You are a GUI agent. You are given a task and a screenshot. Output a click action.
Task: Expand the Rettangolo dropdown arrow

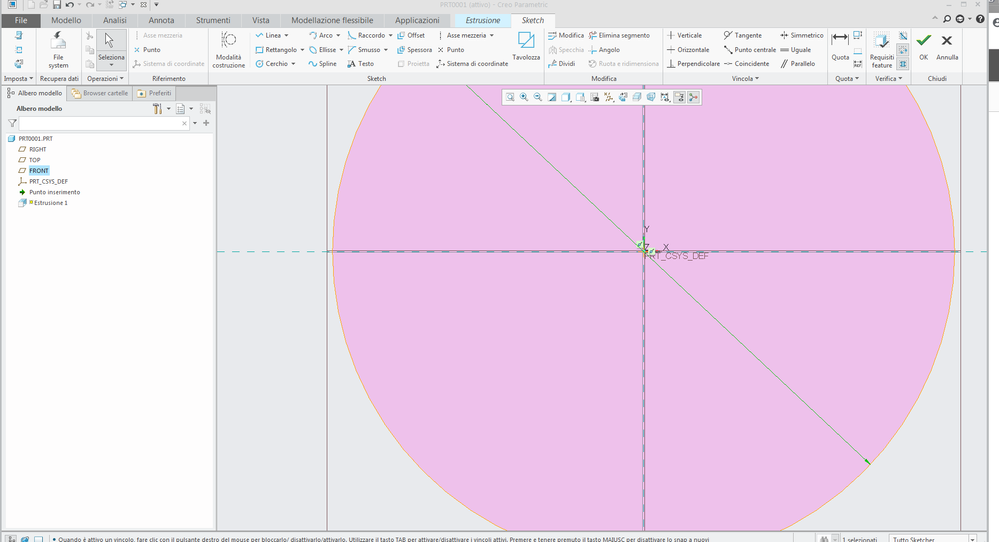[302, 50]
